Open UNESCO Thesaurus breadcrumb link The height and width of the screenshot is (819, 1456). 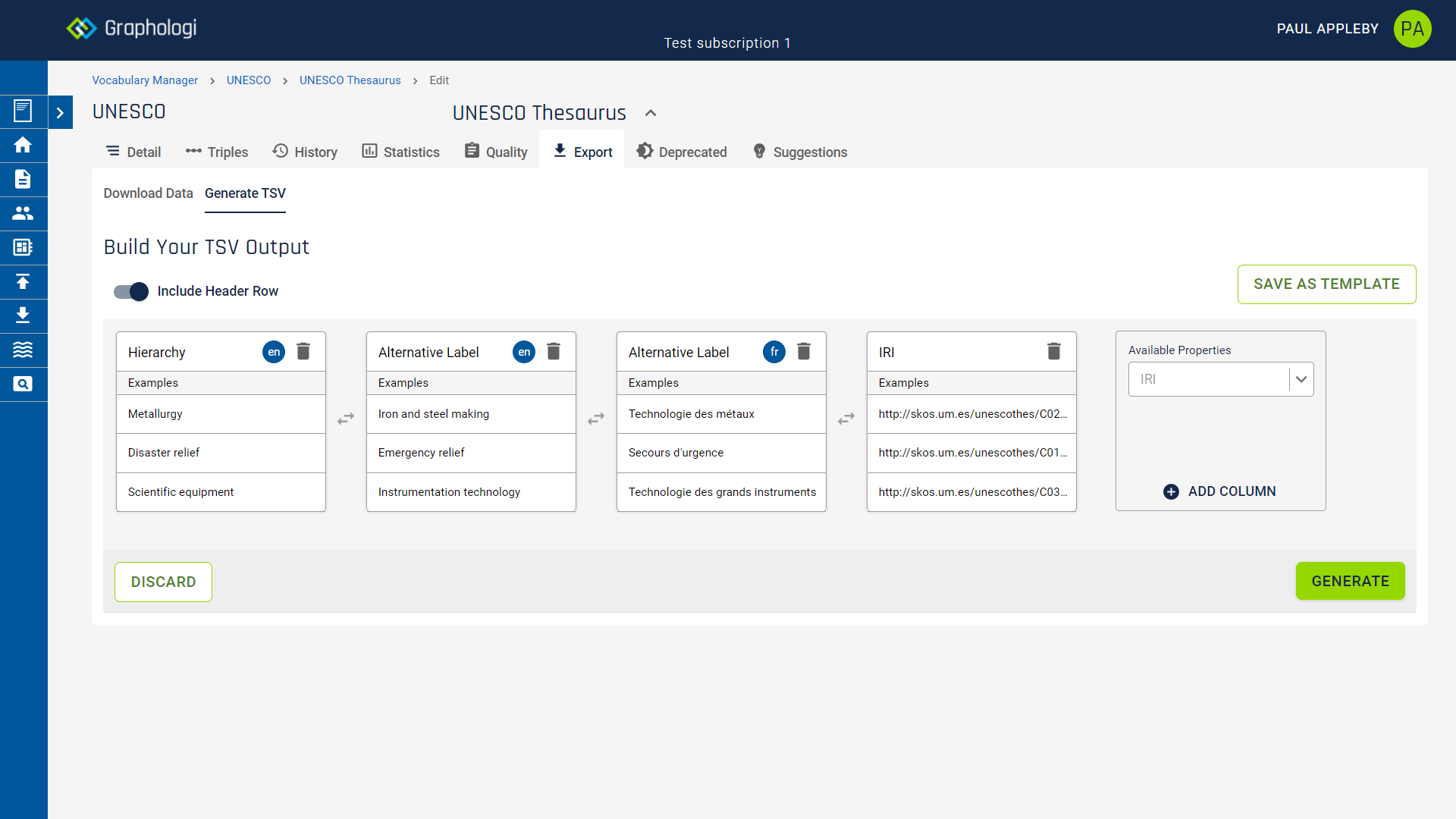click(350, 80)
